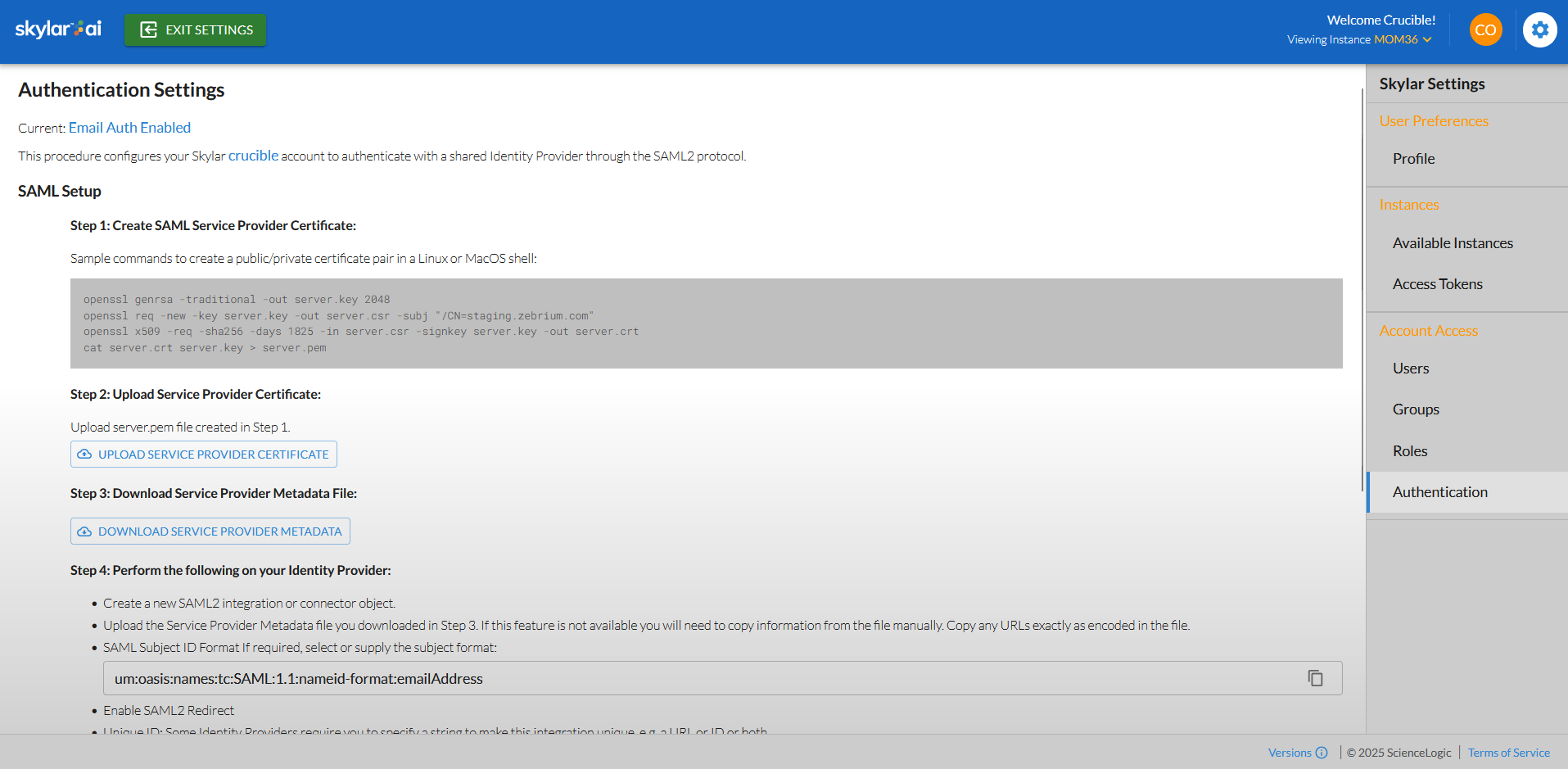Screen dimensions: 1568x769
Task: Click the Exit Settings button
Action: pyautogui.click(x=195, y=30)
